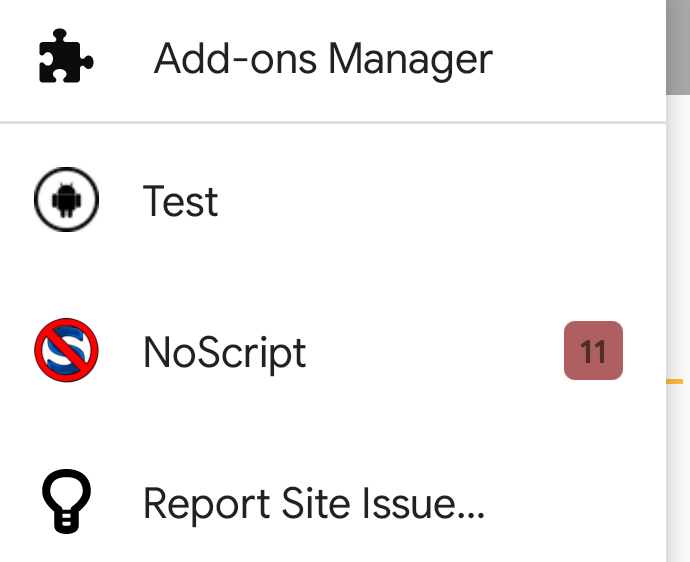Viewport: 690px width, 562px height.
Task: Click the red 11 badge on NoScript
Action: [593, 350]
